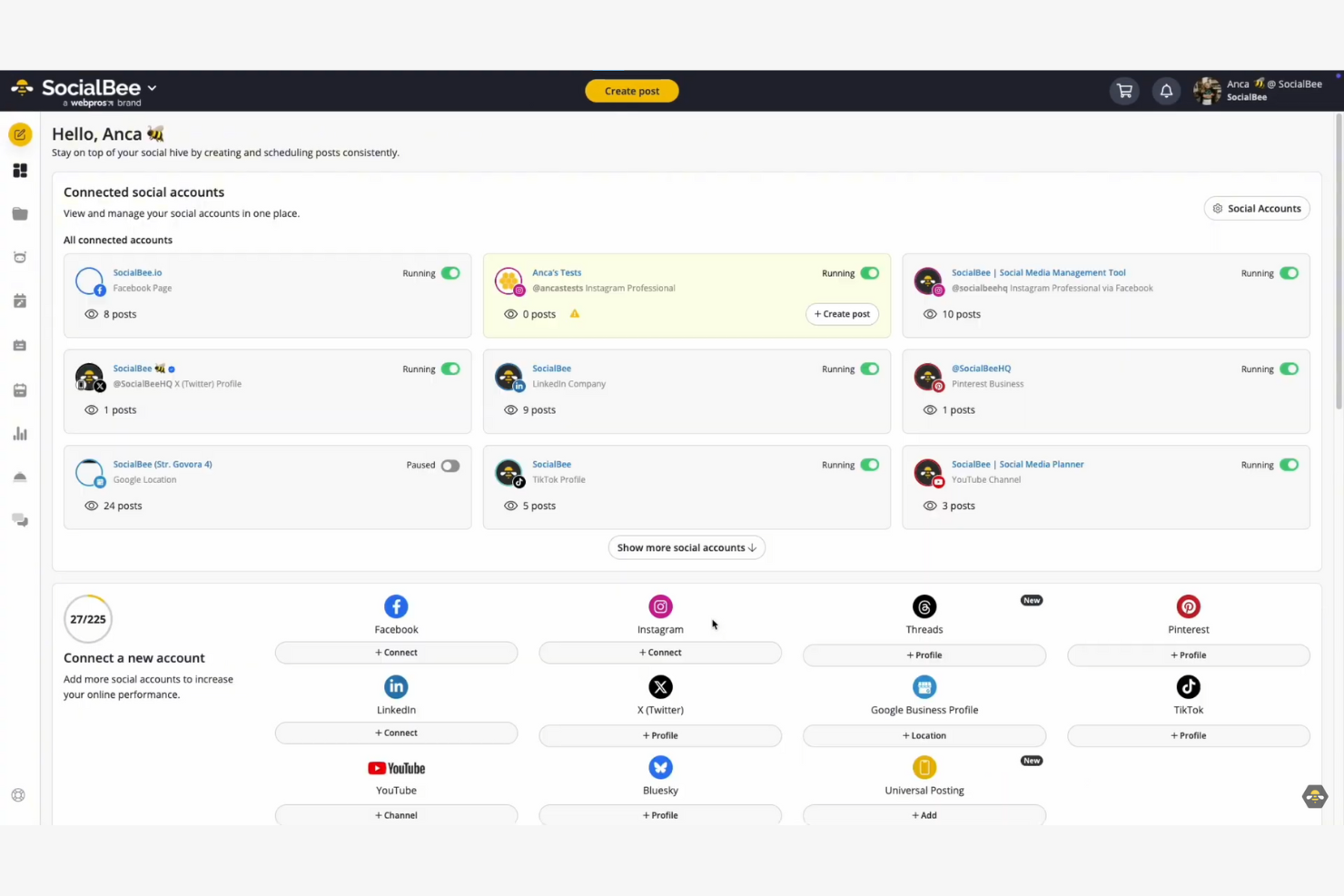Open the yellow compose post icon
1344x896 pixels.
pyautogui.click(x=20, y=133)
